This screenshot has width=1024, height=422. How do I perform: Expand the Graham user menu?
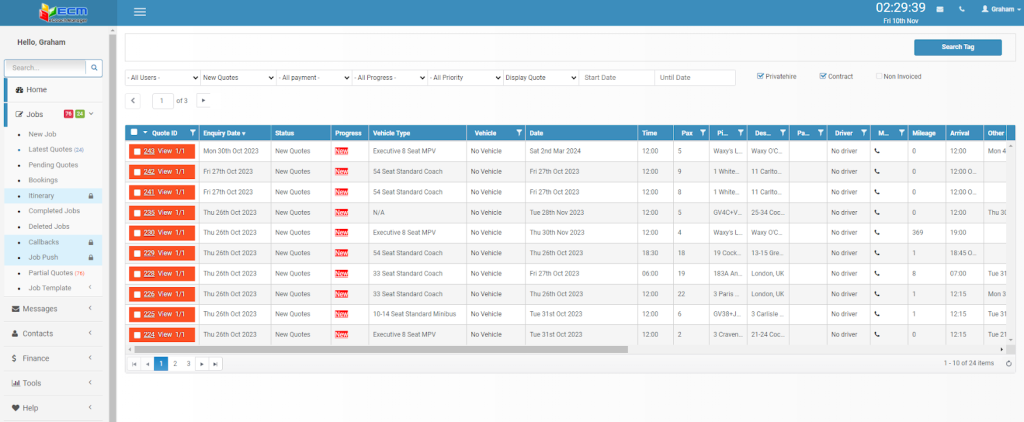(x=994, y=9)
